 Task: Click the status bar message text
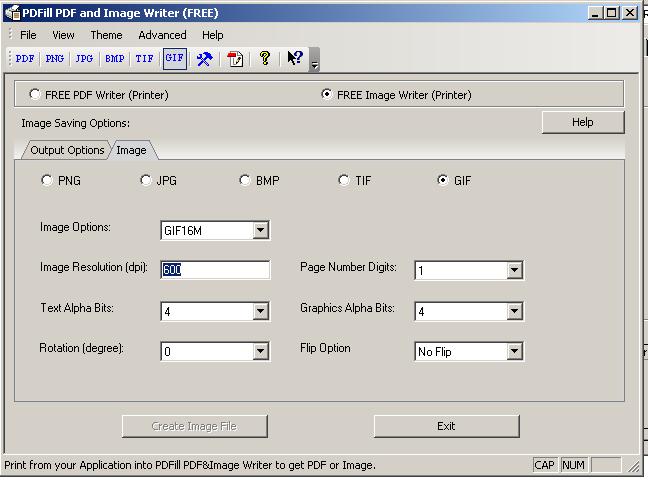point(190,465)
